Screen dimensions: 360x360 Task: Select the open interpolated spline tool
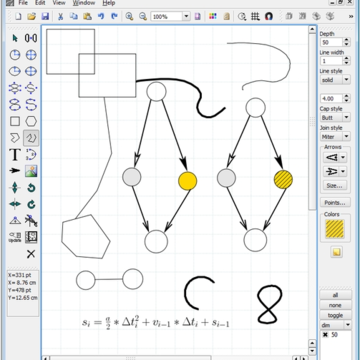coord(31,104)
